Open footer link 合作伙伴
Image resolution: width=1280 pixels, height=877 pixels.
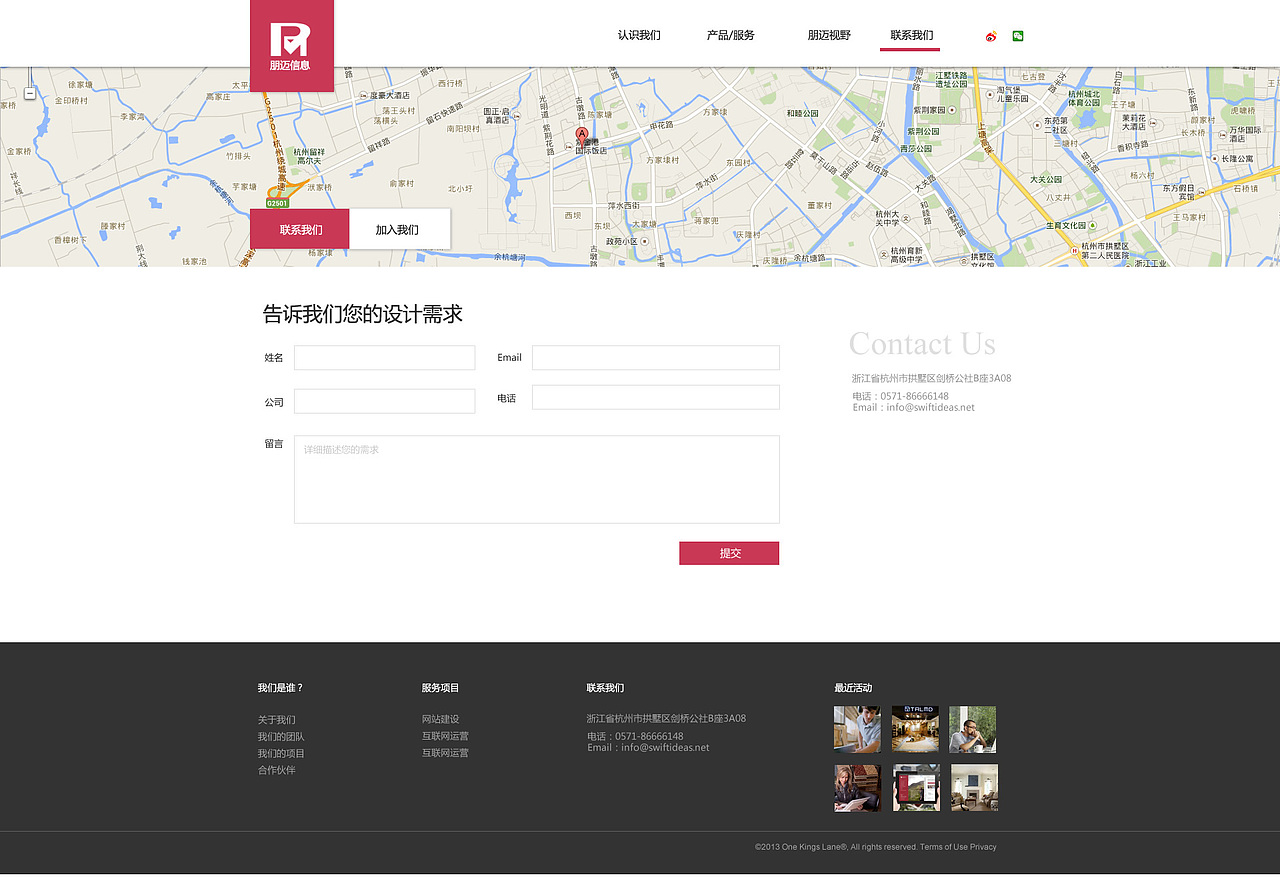pyautogui.click(x=276, y=770)
